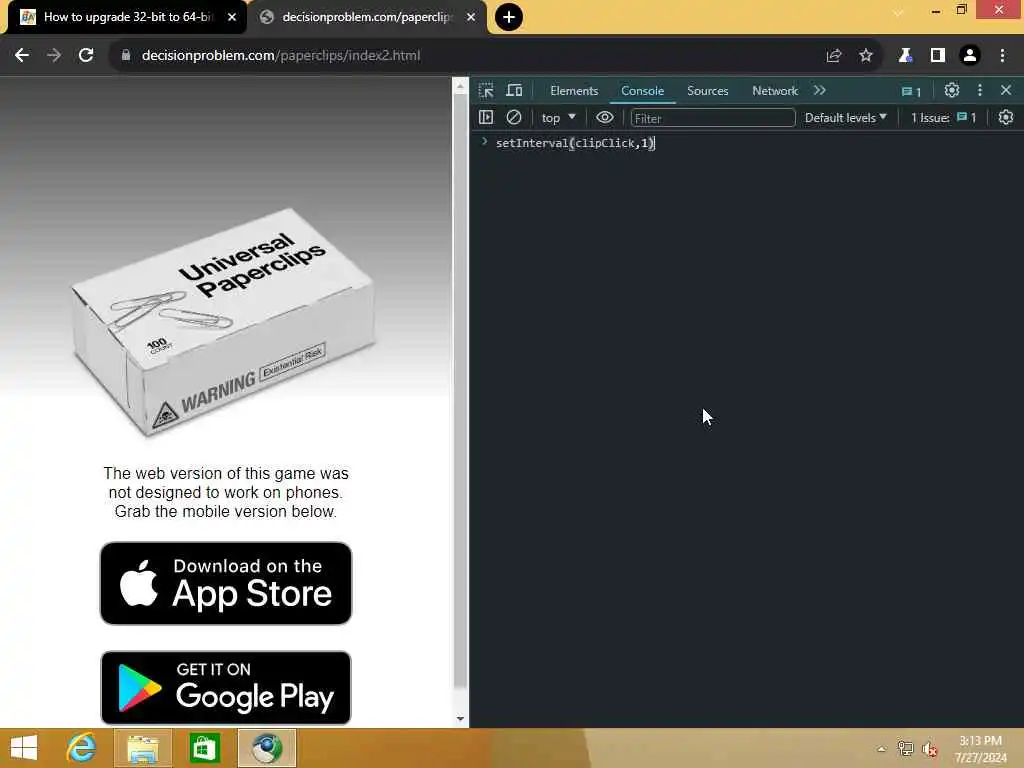
Task: Expand more DevTools tabs chevron
Action: tap(820, 90)
